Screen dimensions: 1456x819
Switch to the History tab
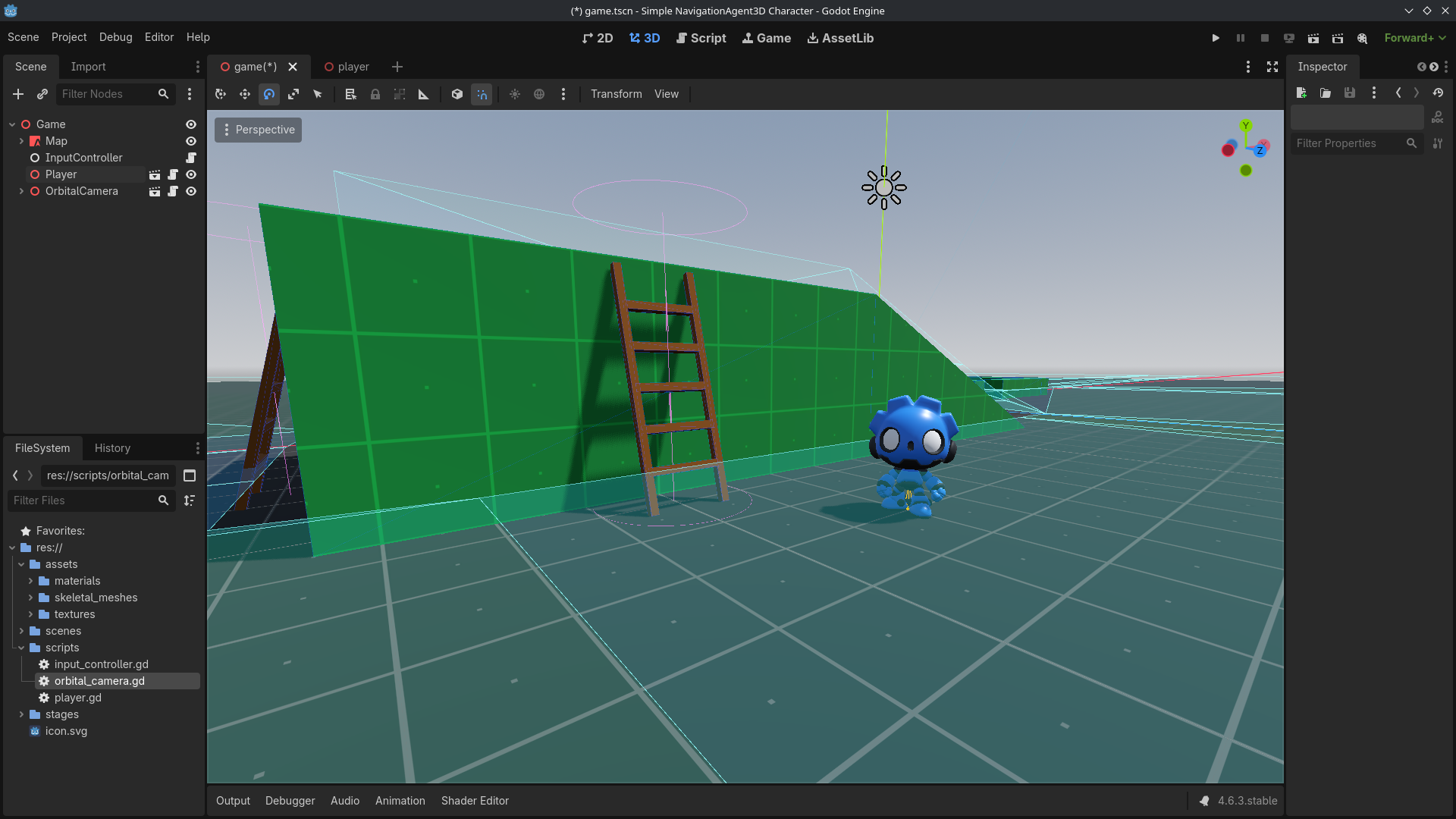point(112,448)
